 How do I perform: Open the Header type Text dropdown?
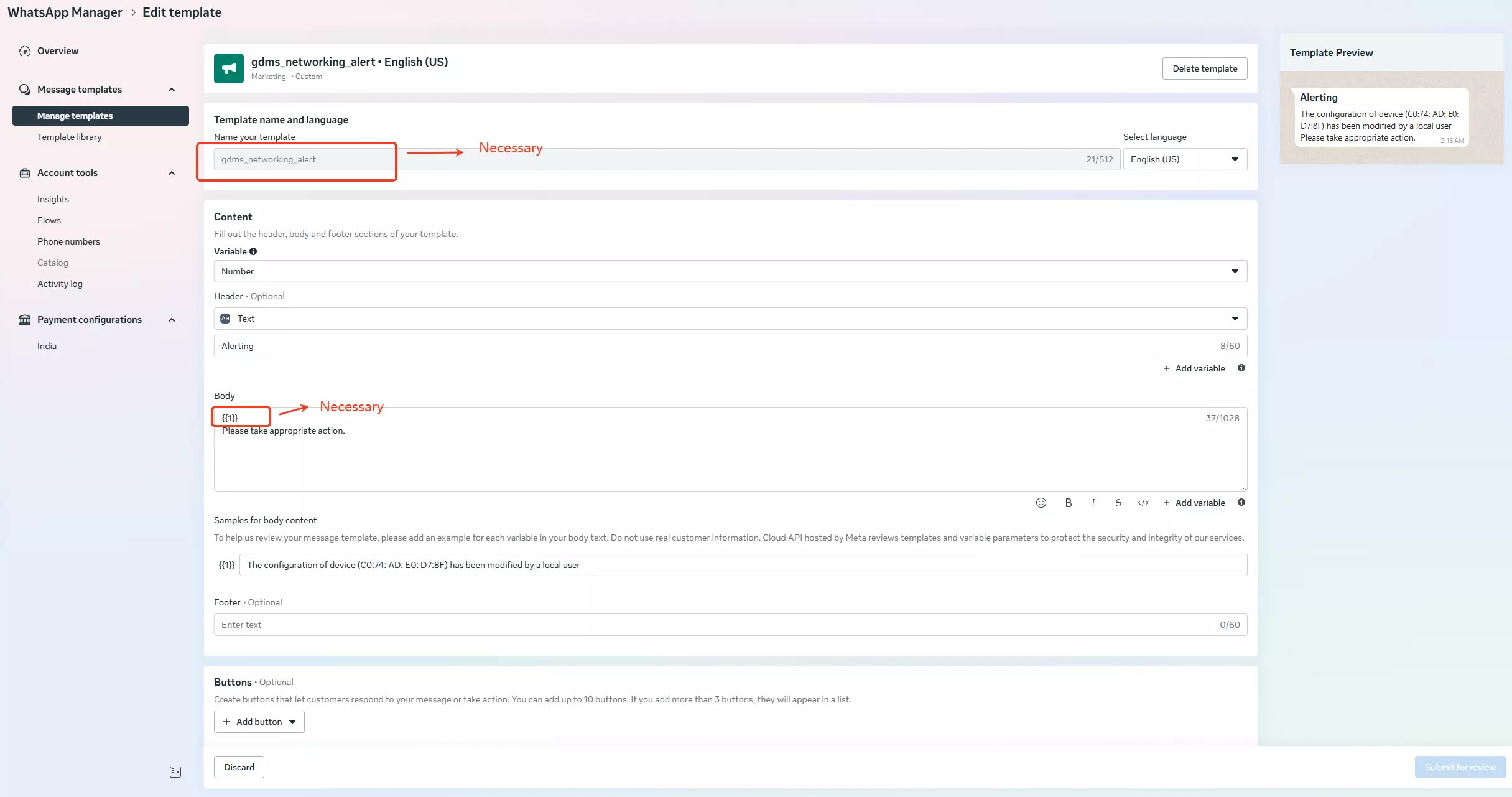click(730, 319)
